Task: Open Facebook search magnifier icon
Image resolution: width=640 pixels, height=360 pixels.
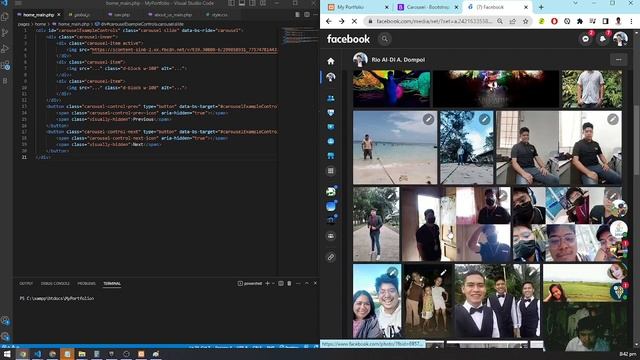Action: click(384, 39)
